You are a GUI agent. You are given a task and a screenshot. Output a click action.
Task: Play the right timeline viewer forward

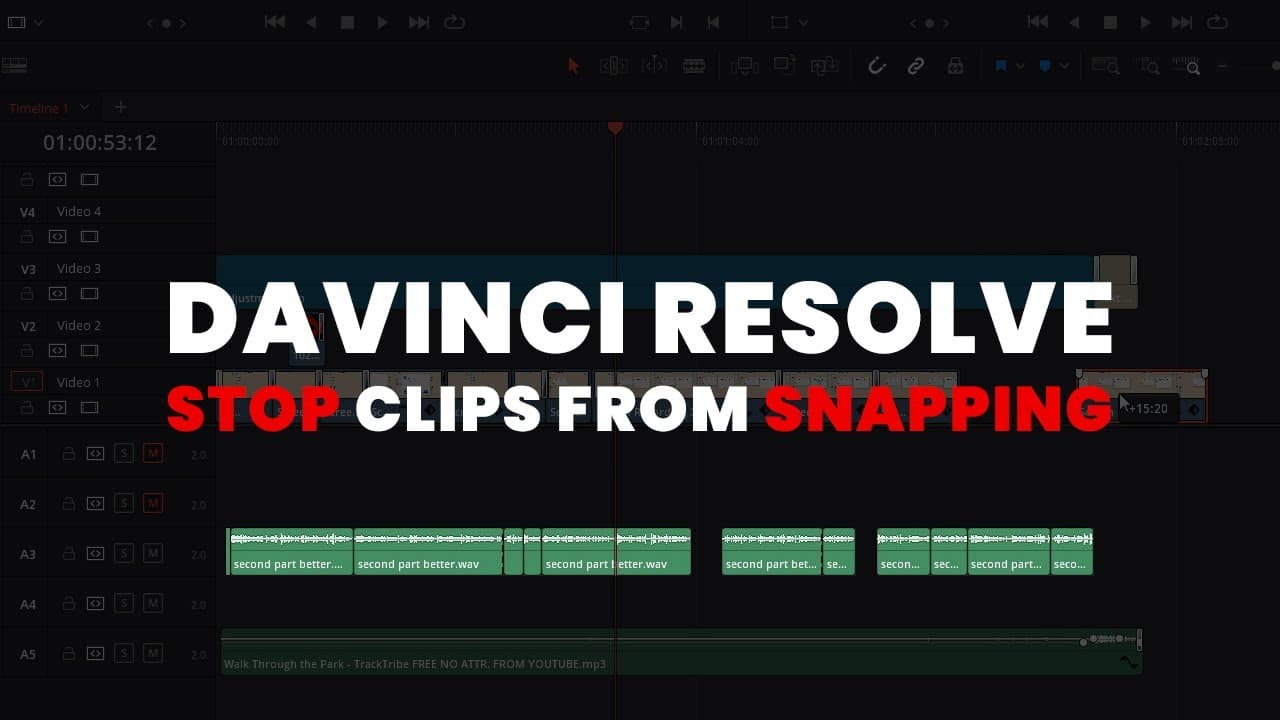pyautogui.click(x=1146, y=22)
